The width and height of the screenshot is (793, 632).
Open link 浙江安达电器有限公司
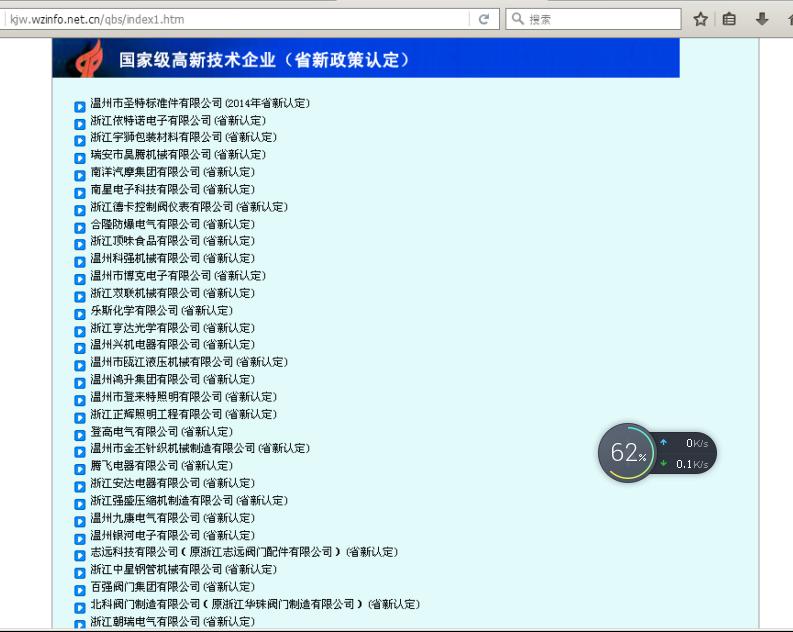pyautogui.click(x=172, y=483)
